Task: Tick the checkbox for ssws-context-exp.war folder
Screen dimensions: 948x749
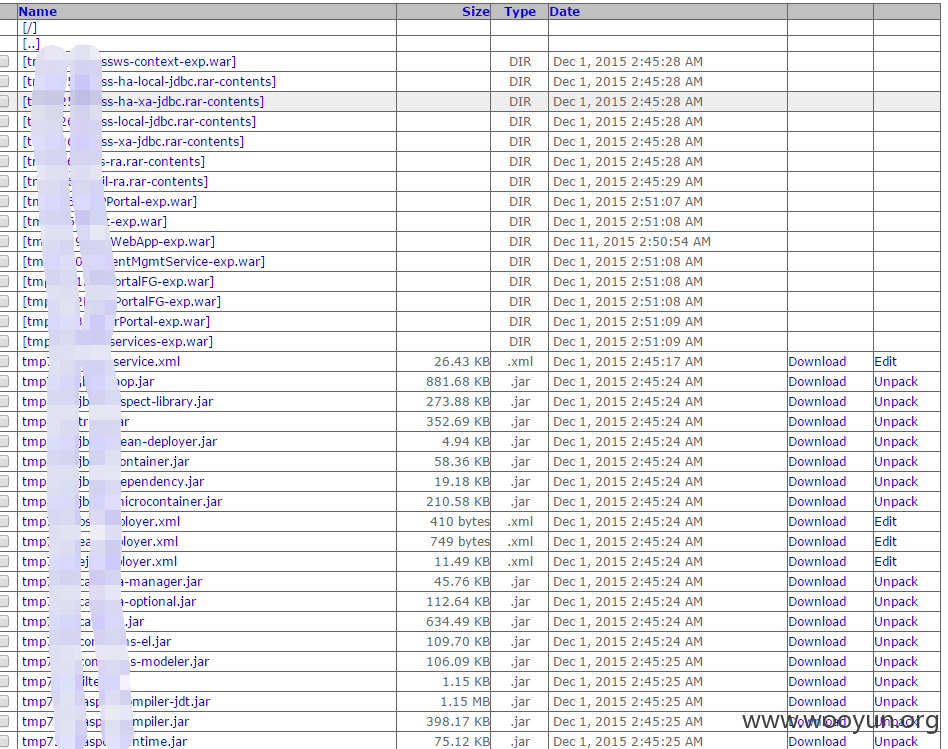Action: (x=4, y=61)
